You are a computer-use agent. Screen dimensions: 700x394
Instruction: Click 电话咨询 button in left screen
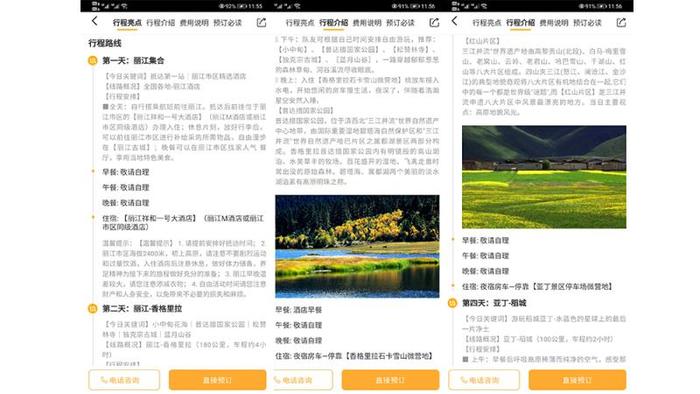[124, 380]
